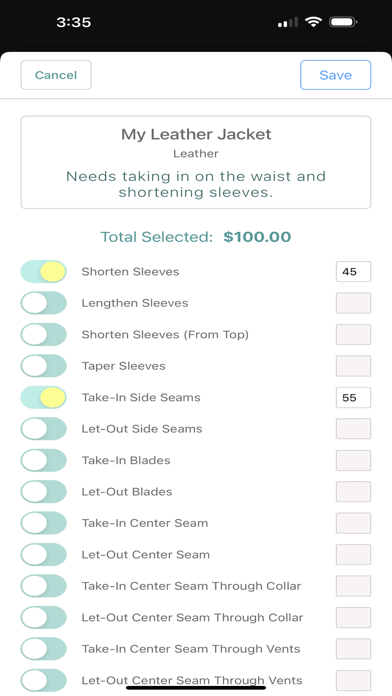Tap the Wi-Fi status bar icon
The height and width of the screenshot is (696, 392).
point(313,22)
